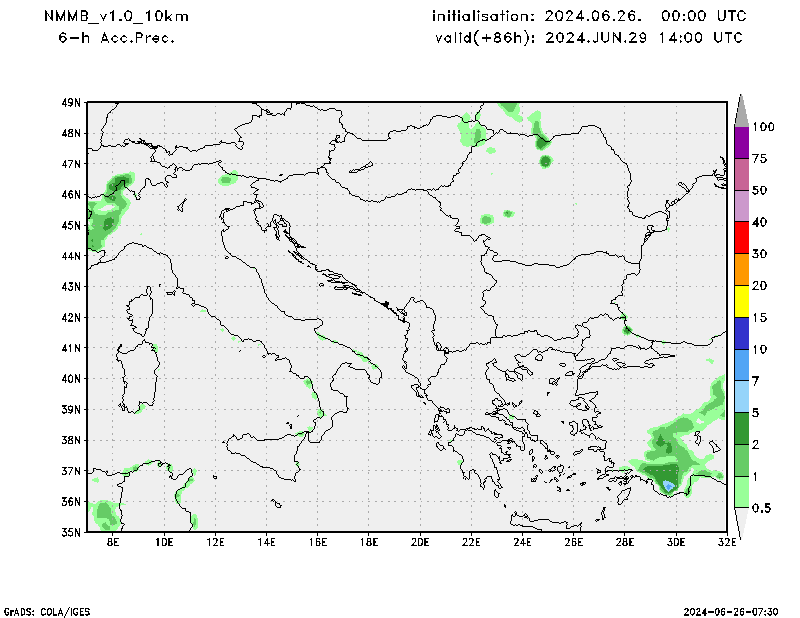Click the 20E longitude axis label

click(419, 543)
